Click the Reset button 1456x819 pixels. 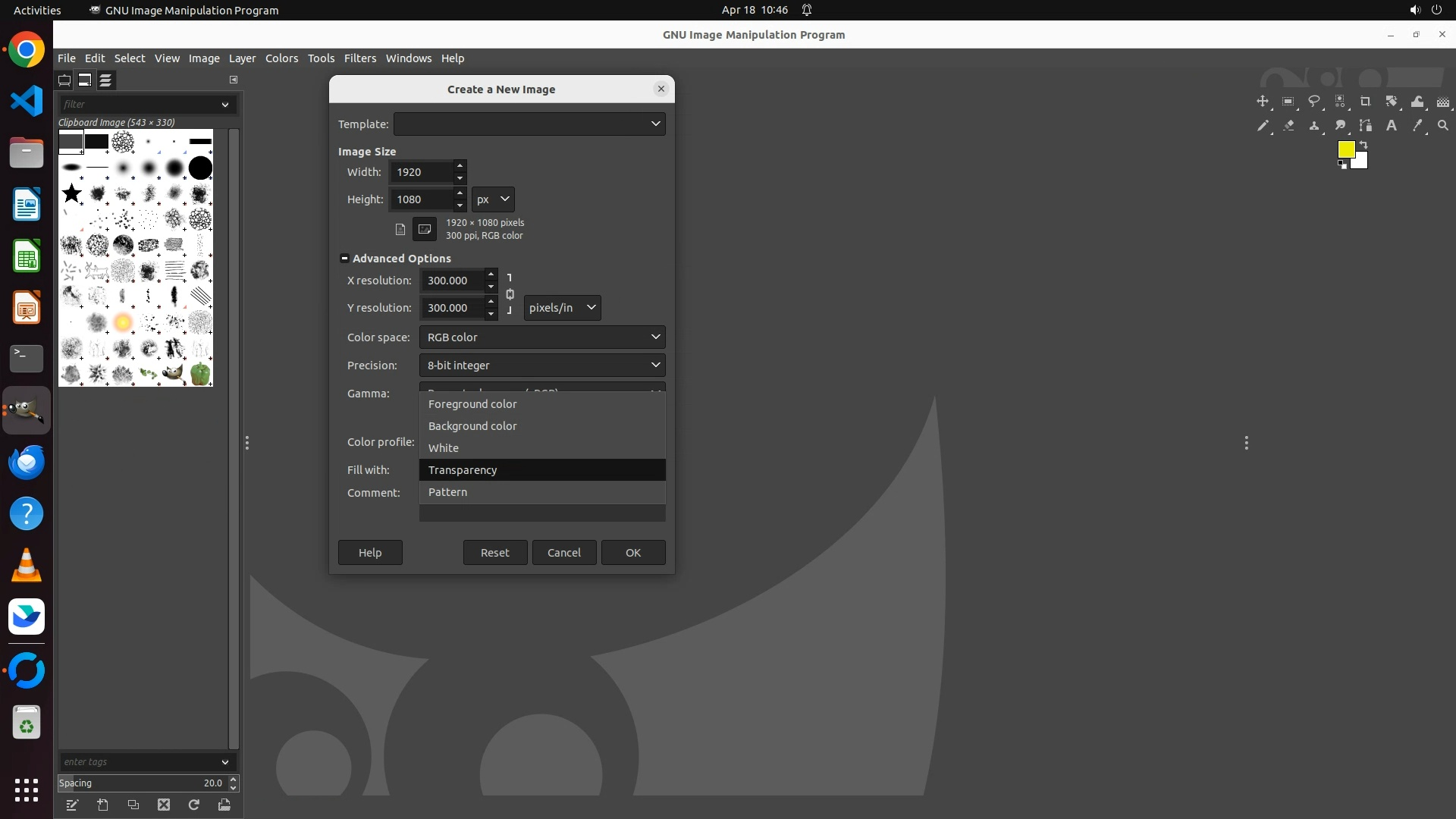494,553
